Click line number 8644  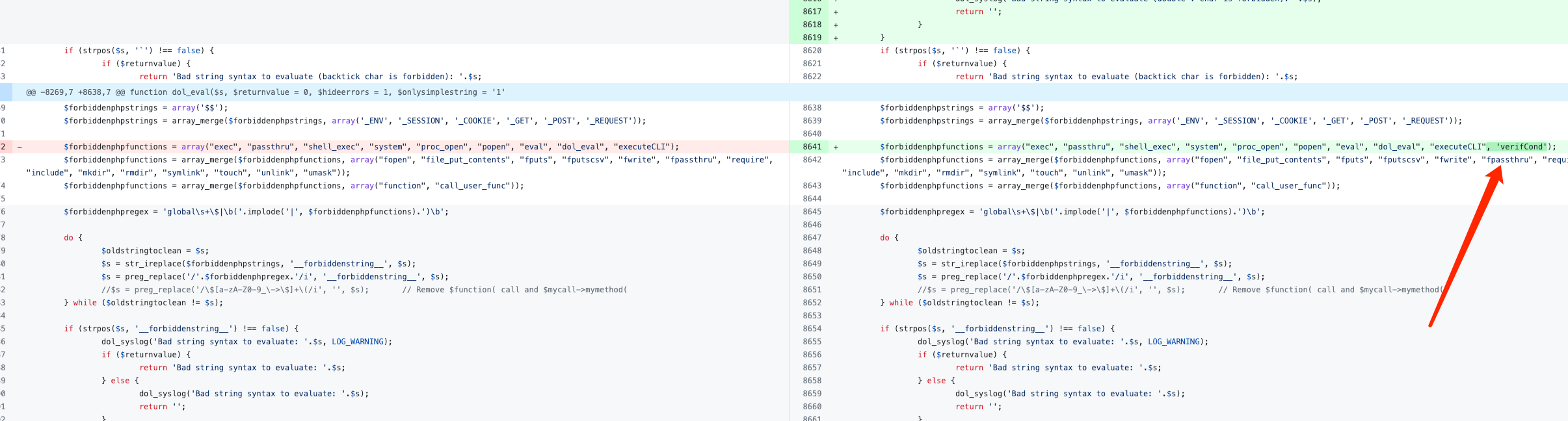tap(812, 199)
